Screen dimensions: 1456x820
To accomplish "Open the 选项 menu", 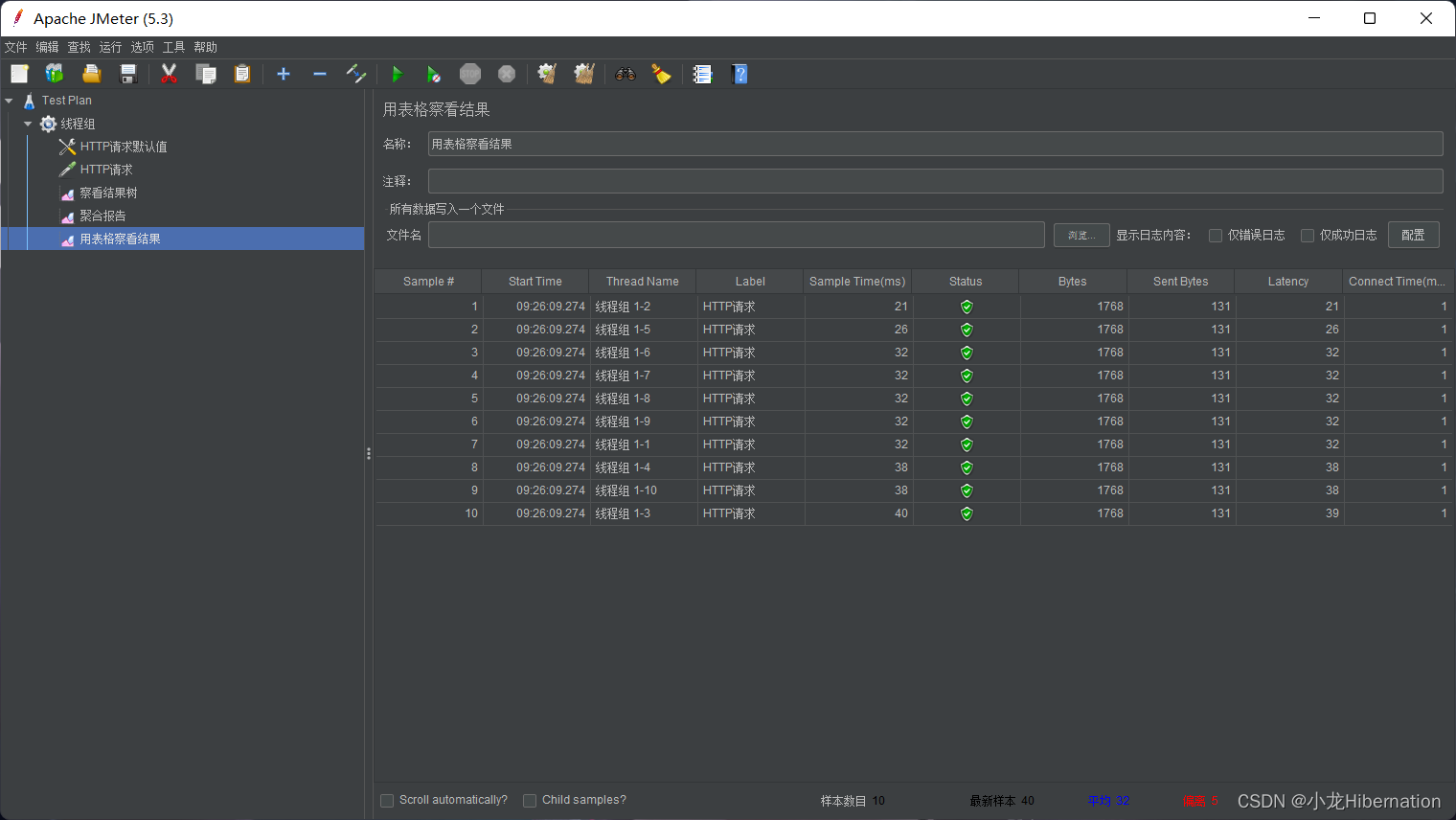I will pyautogui.click(x=142, y=46).
